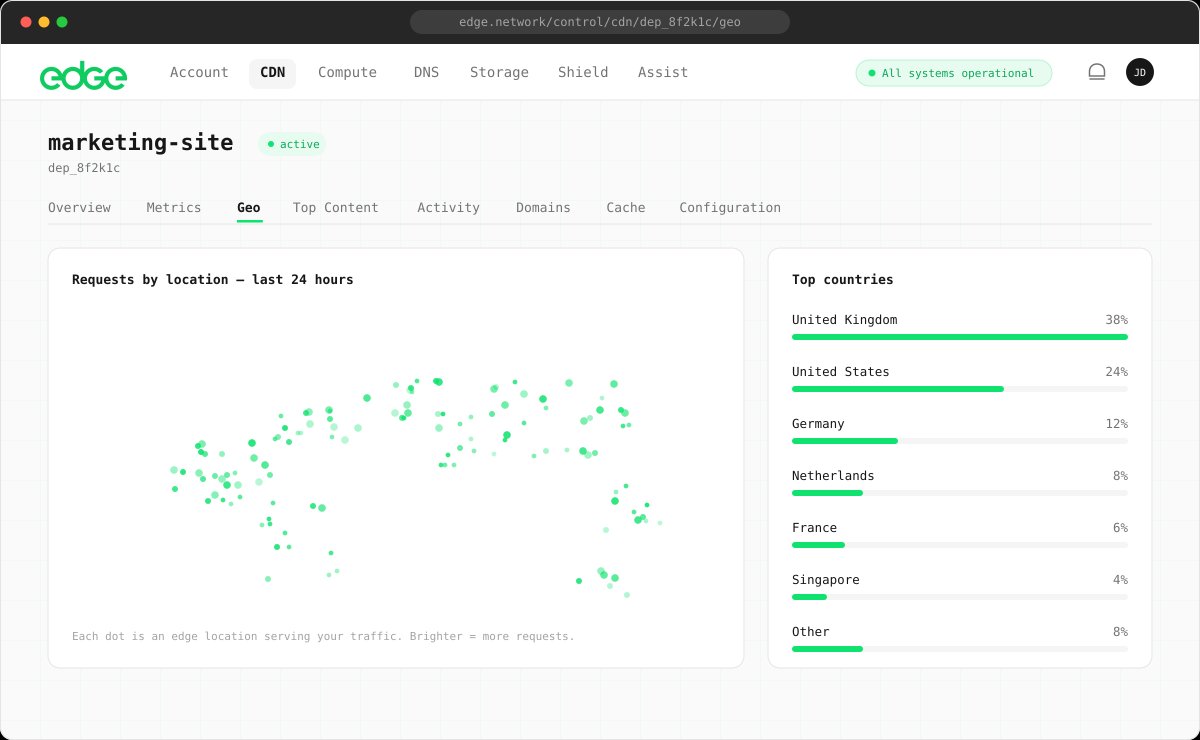Select the Geo tab
This screenshot has width=1200, height=740.
(249, 208)
